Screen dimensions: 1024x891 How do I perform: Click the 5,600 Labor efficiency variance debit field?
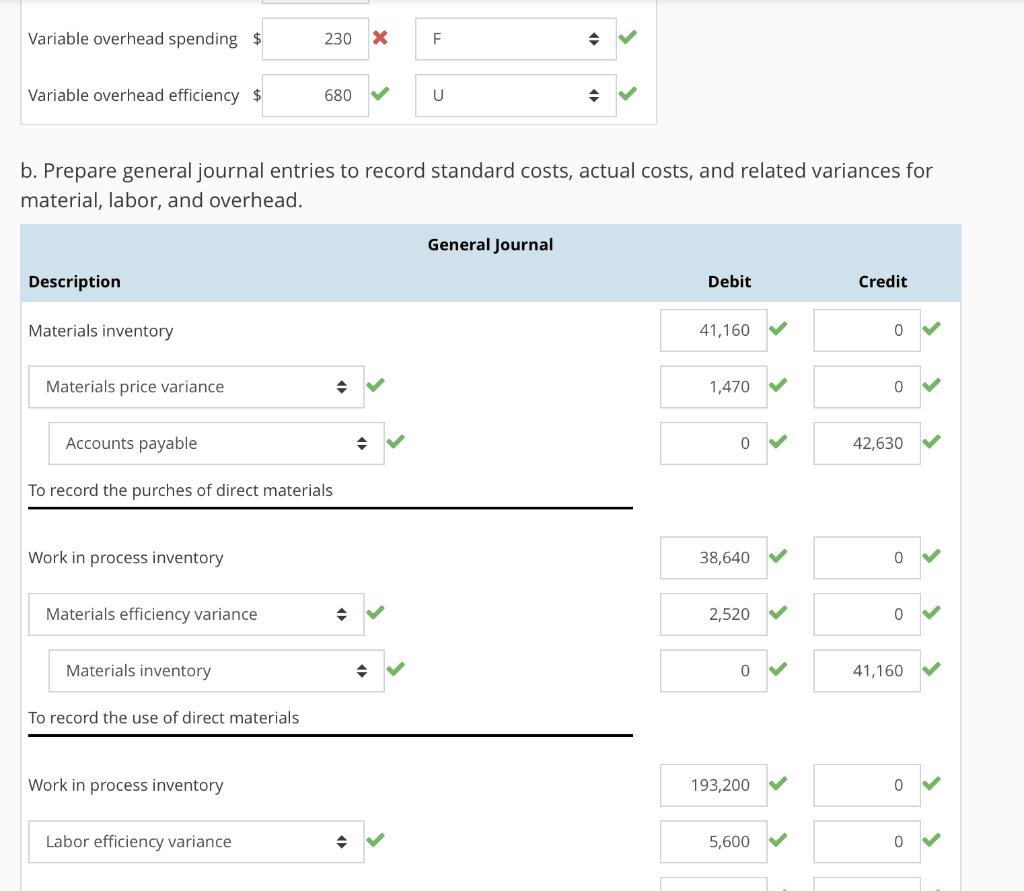[713, 841]
